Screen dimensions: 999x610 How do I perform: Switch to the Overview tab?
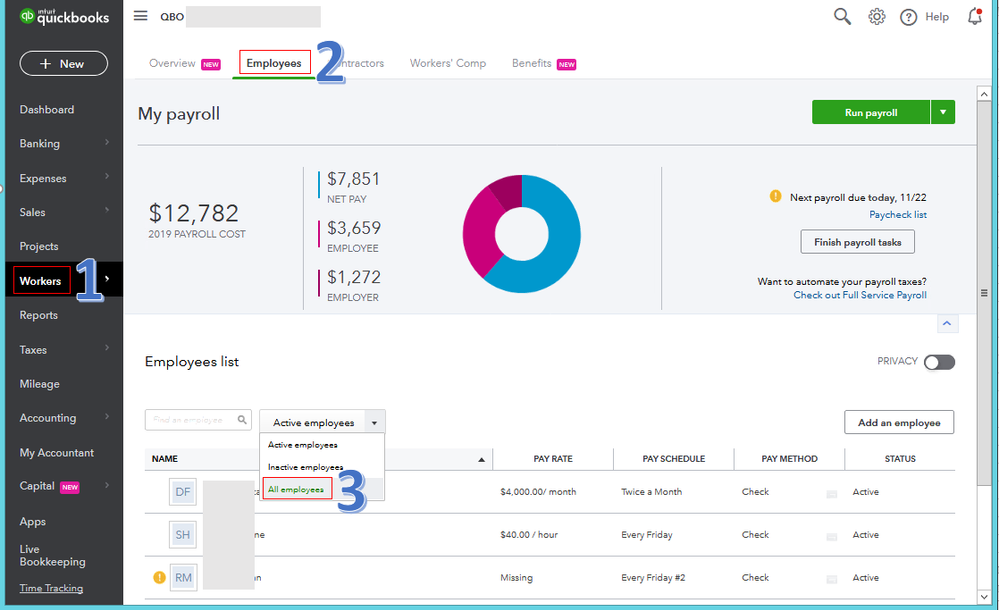click(172, 63)
